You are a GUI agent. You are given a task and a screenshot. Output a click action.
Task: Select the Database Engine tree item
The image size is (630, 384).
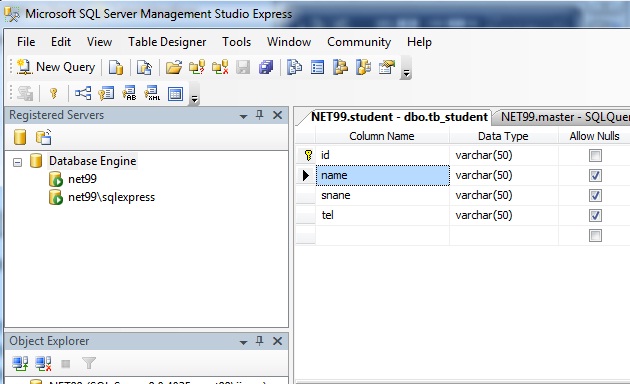92,161
